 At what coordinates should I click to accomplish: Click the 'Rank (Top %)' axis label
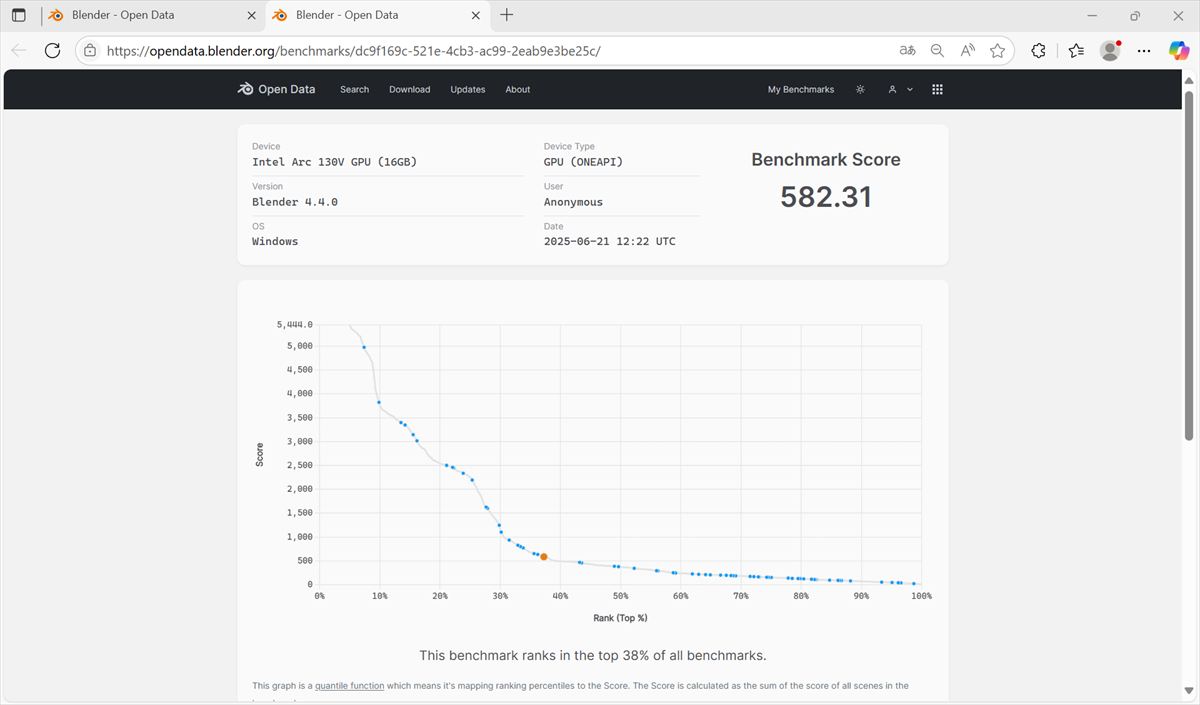coord(620,618)
